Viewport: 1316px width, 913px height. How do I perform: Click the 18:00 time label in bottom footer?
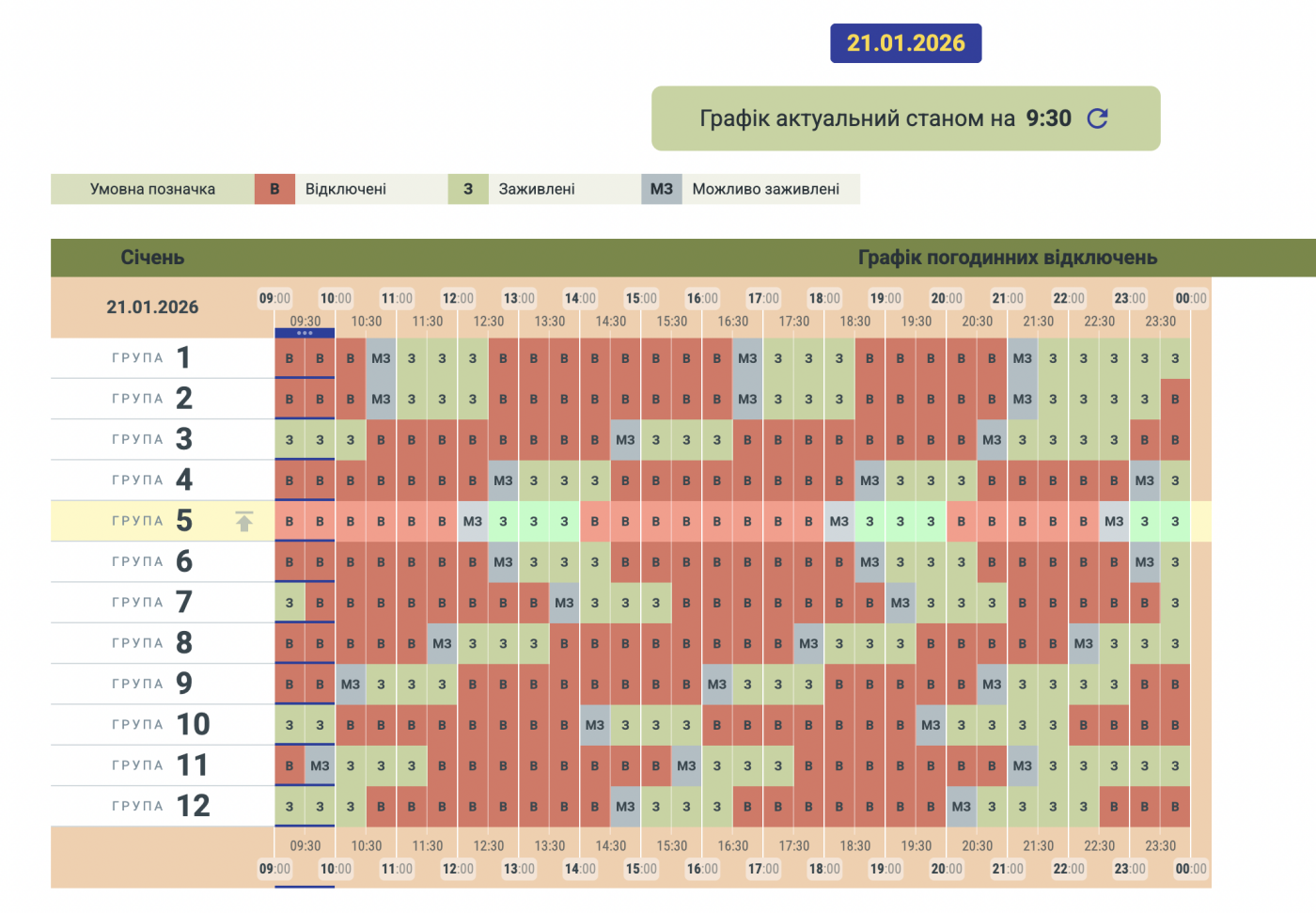(x=824, y=869)
